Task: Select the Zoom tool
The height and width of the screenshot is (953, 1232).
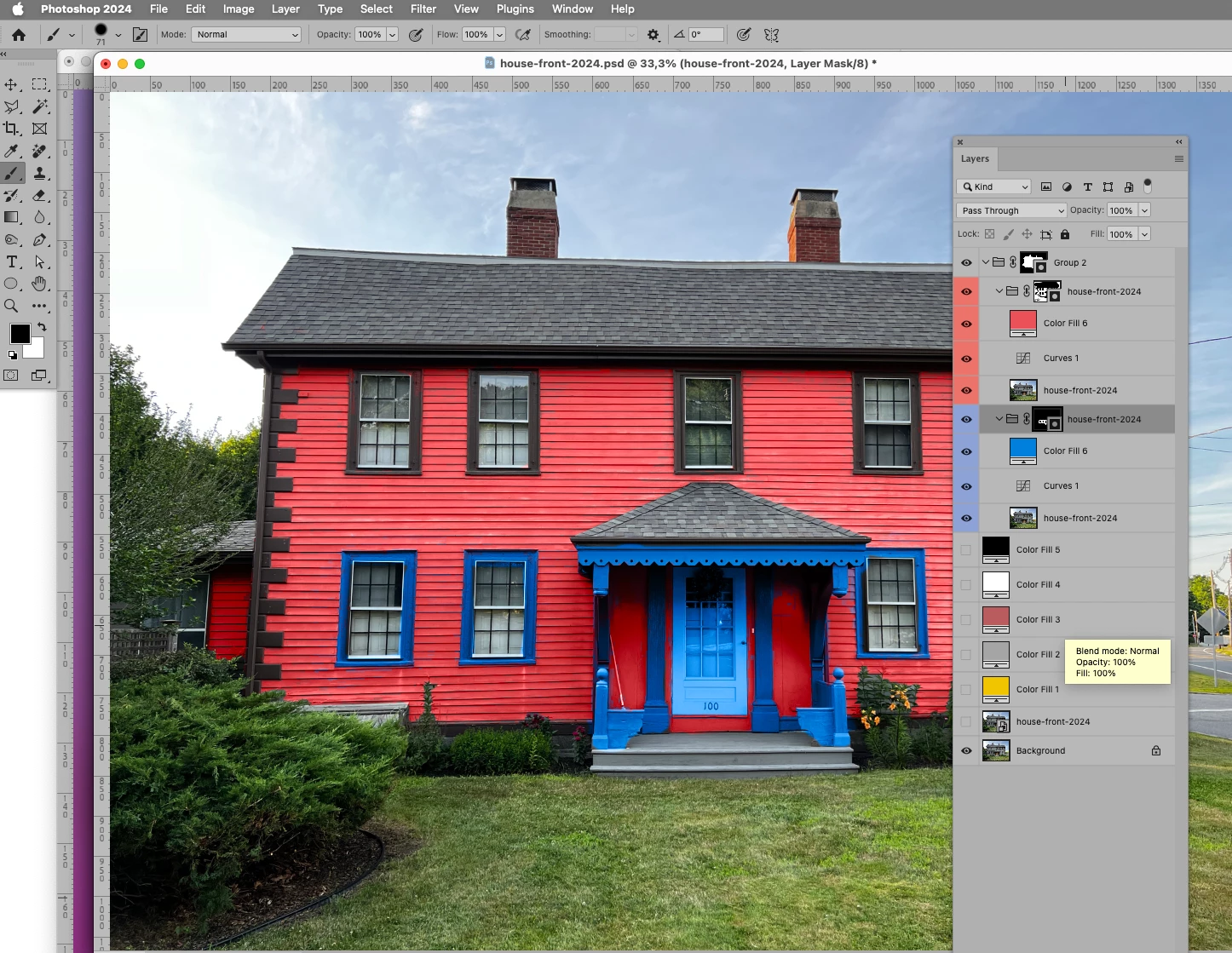Action: click(x=11, y=306)
